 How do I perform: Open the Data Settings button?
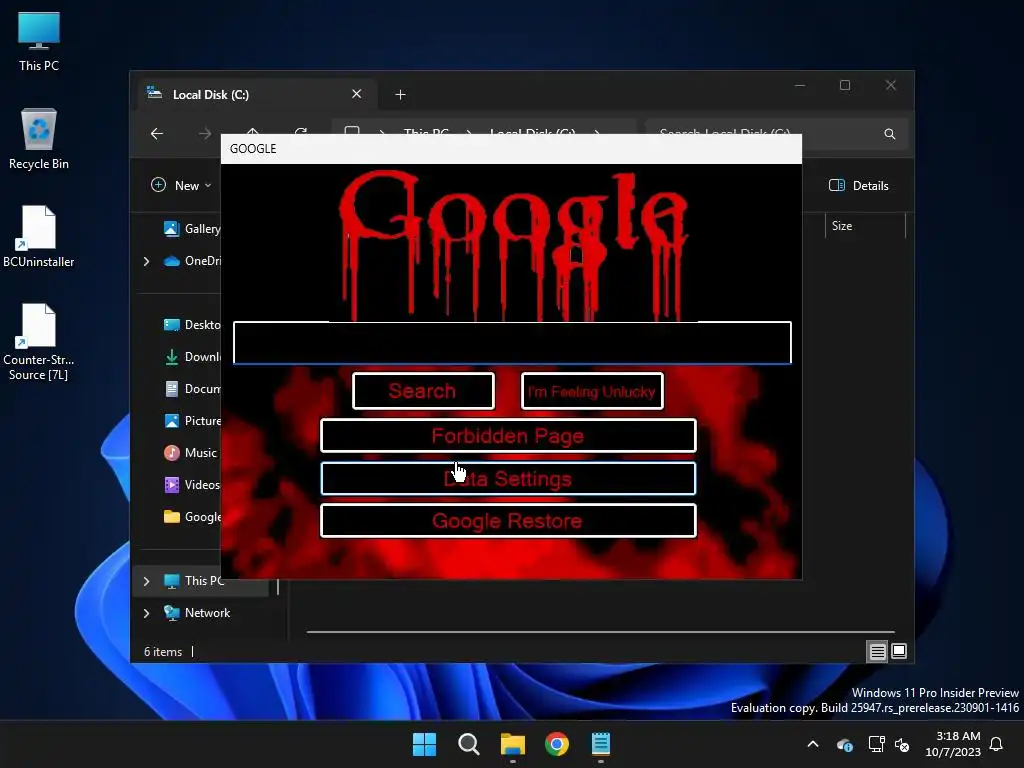coord(508,479)
